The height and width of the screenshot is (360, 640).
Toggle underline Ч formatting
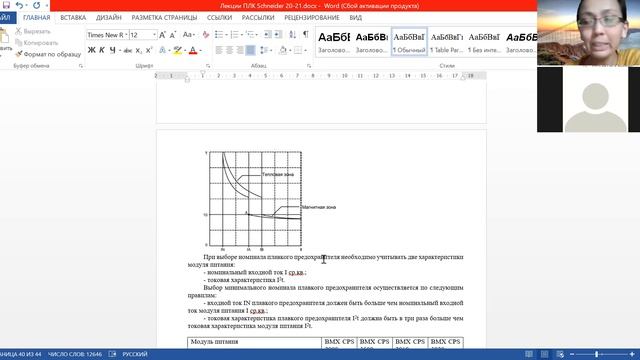coord(112,50)
